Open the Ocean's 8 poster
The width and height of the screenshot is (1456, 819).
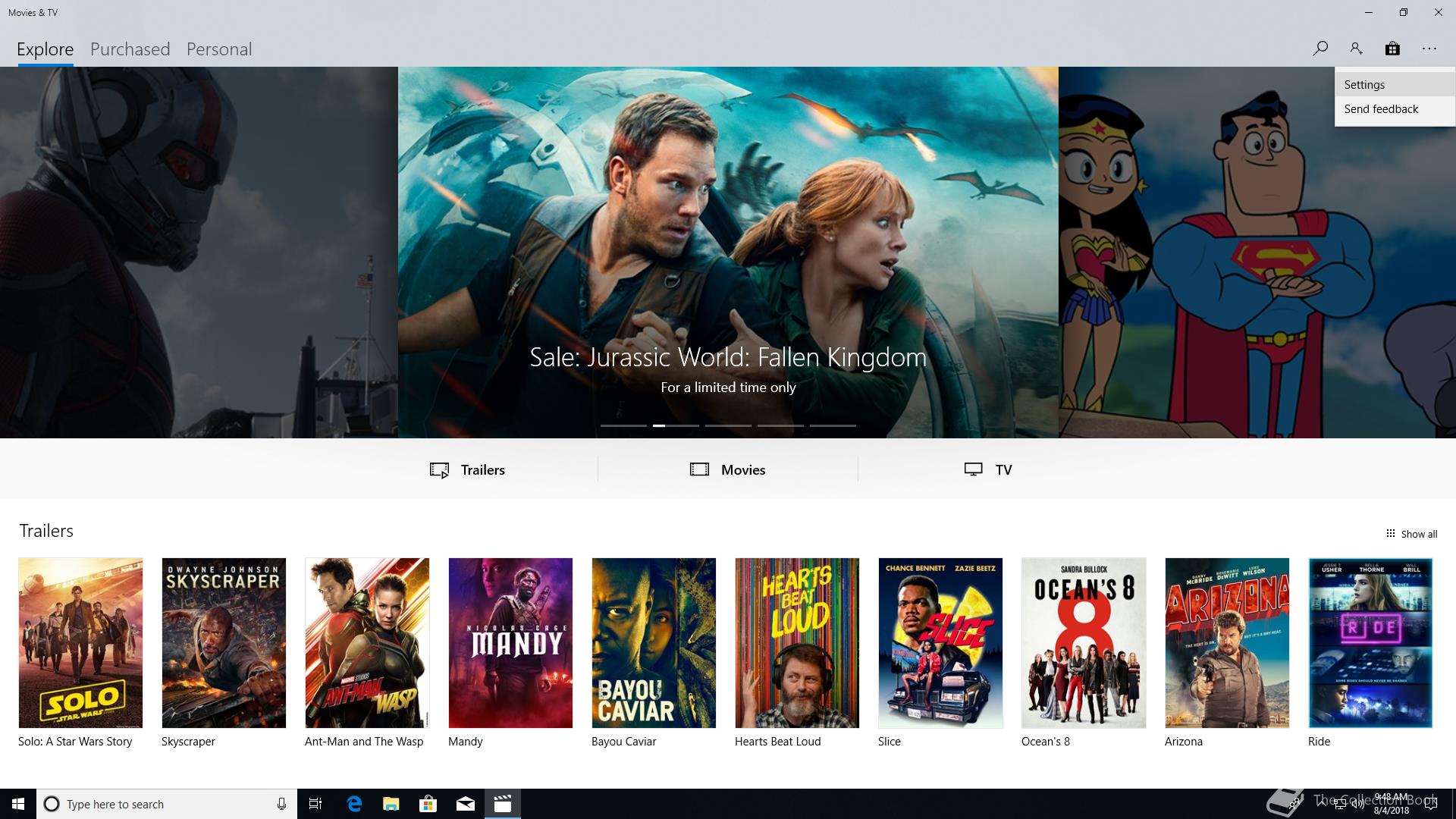click(x=1084, y=643)
